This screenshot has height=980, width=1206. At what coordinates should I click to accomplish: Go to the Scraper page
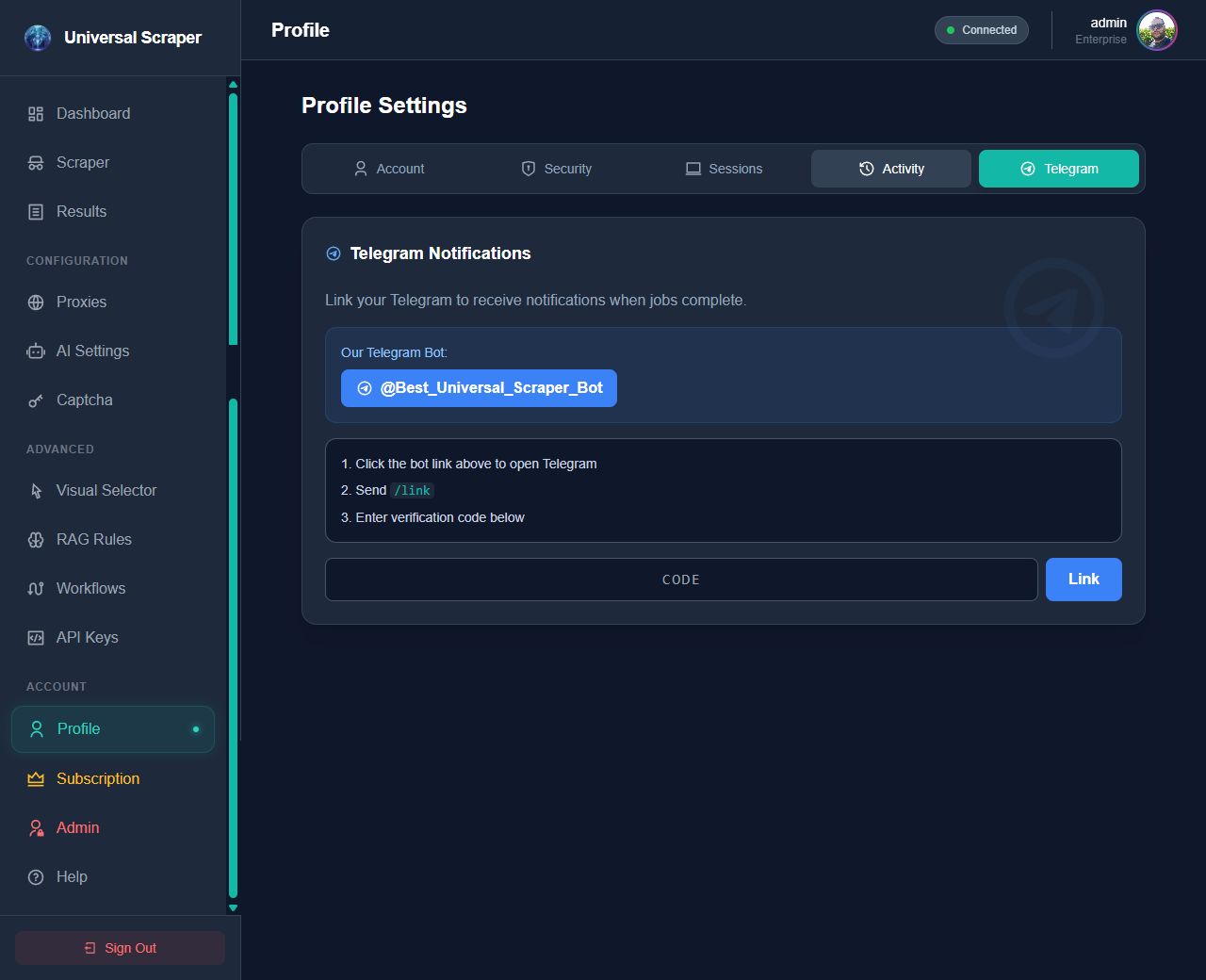(113, 162)
